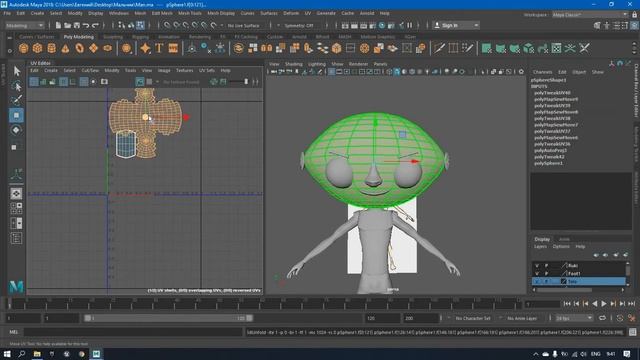Click the Undo arrow on status line

(x=86, y=25)
